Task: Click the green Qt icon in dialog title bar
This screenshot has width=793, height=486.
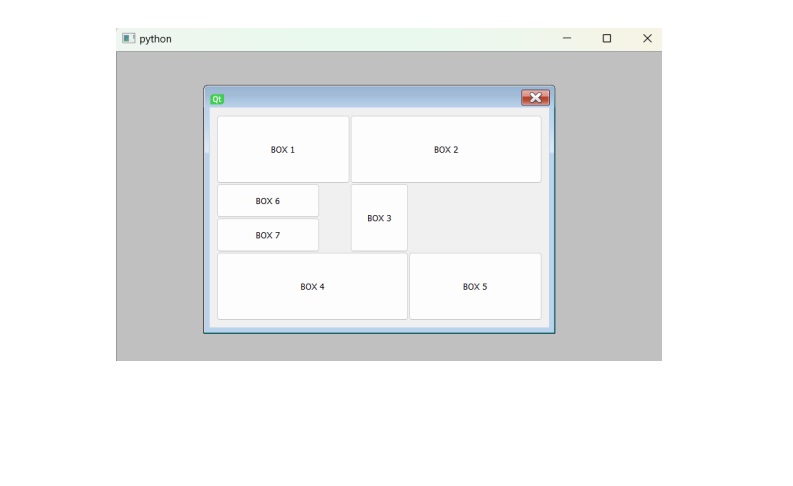Action: [x=217, y=99]
